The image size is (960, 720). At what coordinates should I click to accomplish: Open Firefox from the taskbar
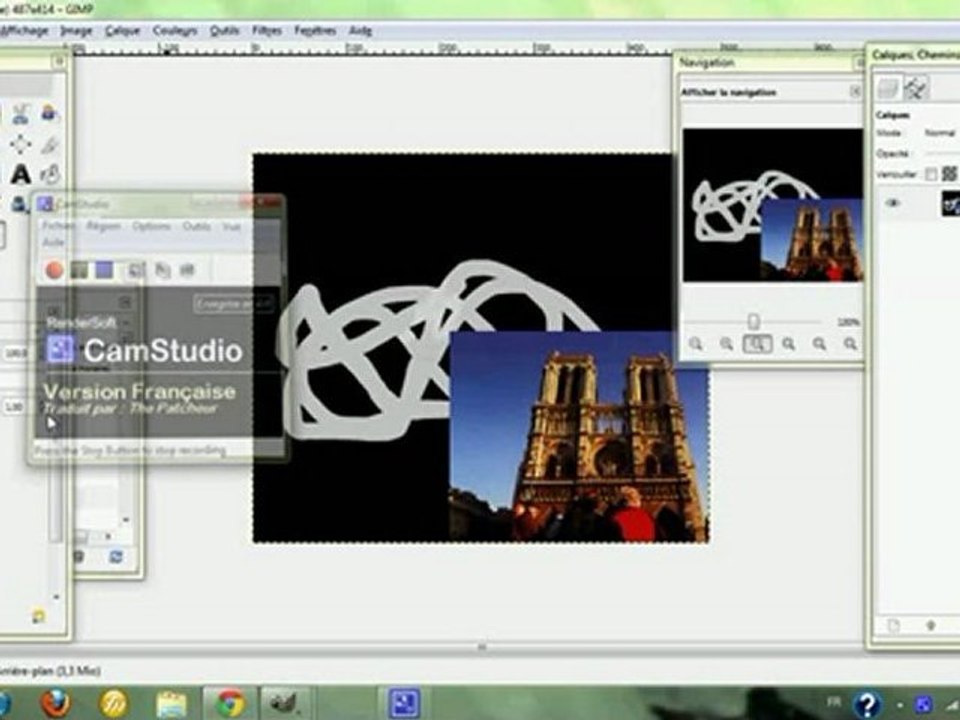pyautogui.click(x=56, y=703)
